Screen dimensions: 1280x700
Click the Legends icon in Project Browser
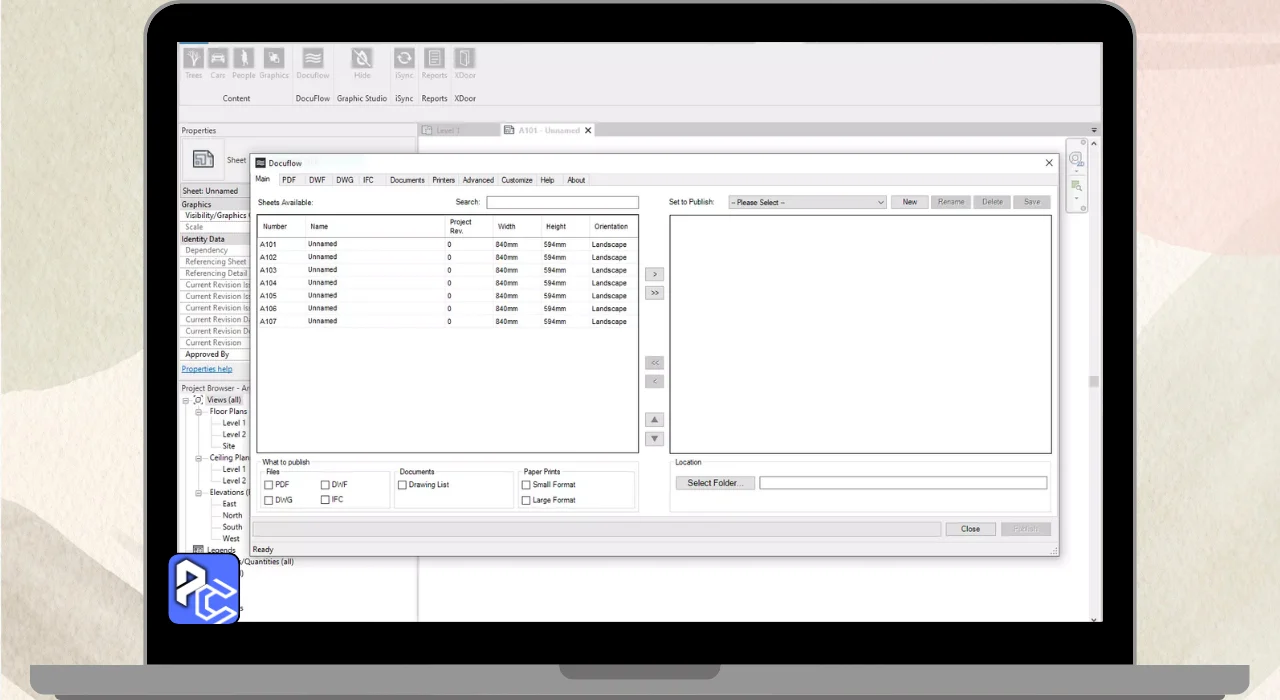pos(198,550)
